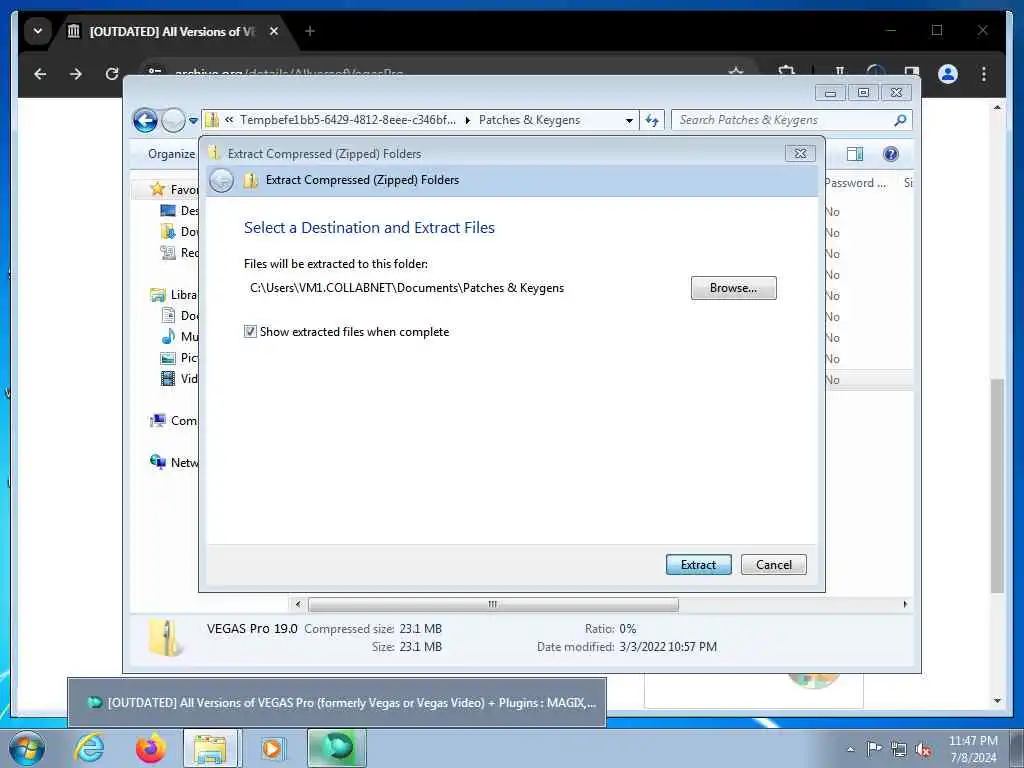Click the Extract button in the dialog

tap(698, 564)
